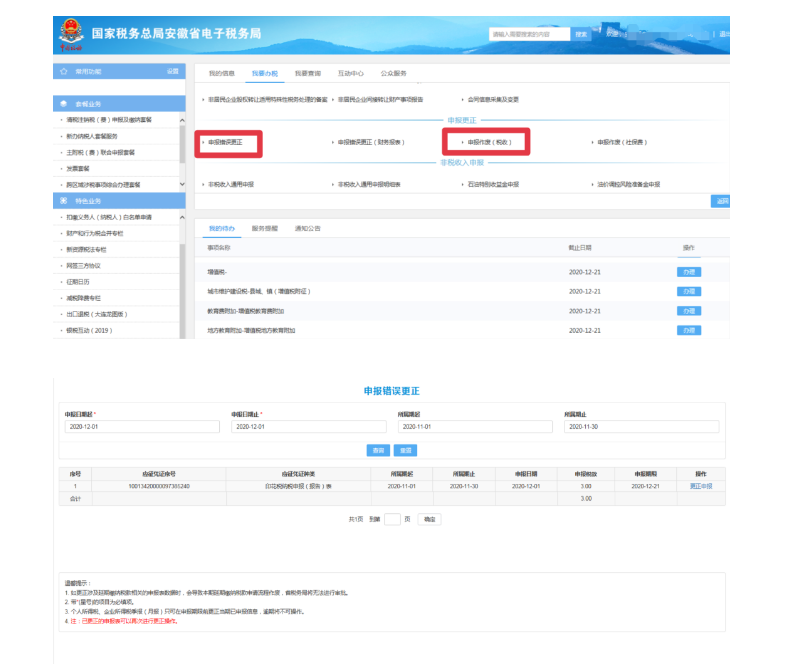Select 印花税纳税申报（报告）表 cell
Screen dimensions: 811x664
[298, 486]
